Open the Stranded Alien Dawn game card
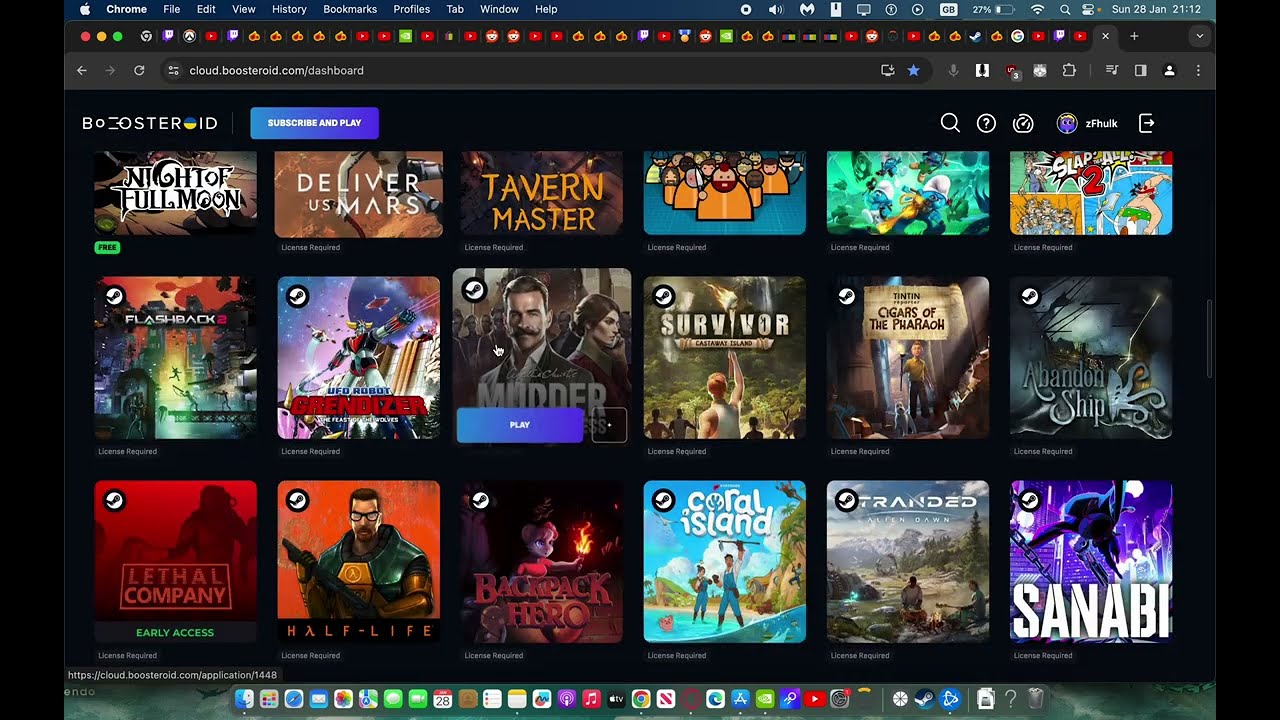Screen dimensions: 1280x720 908,561
